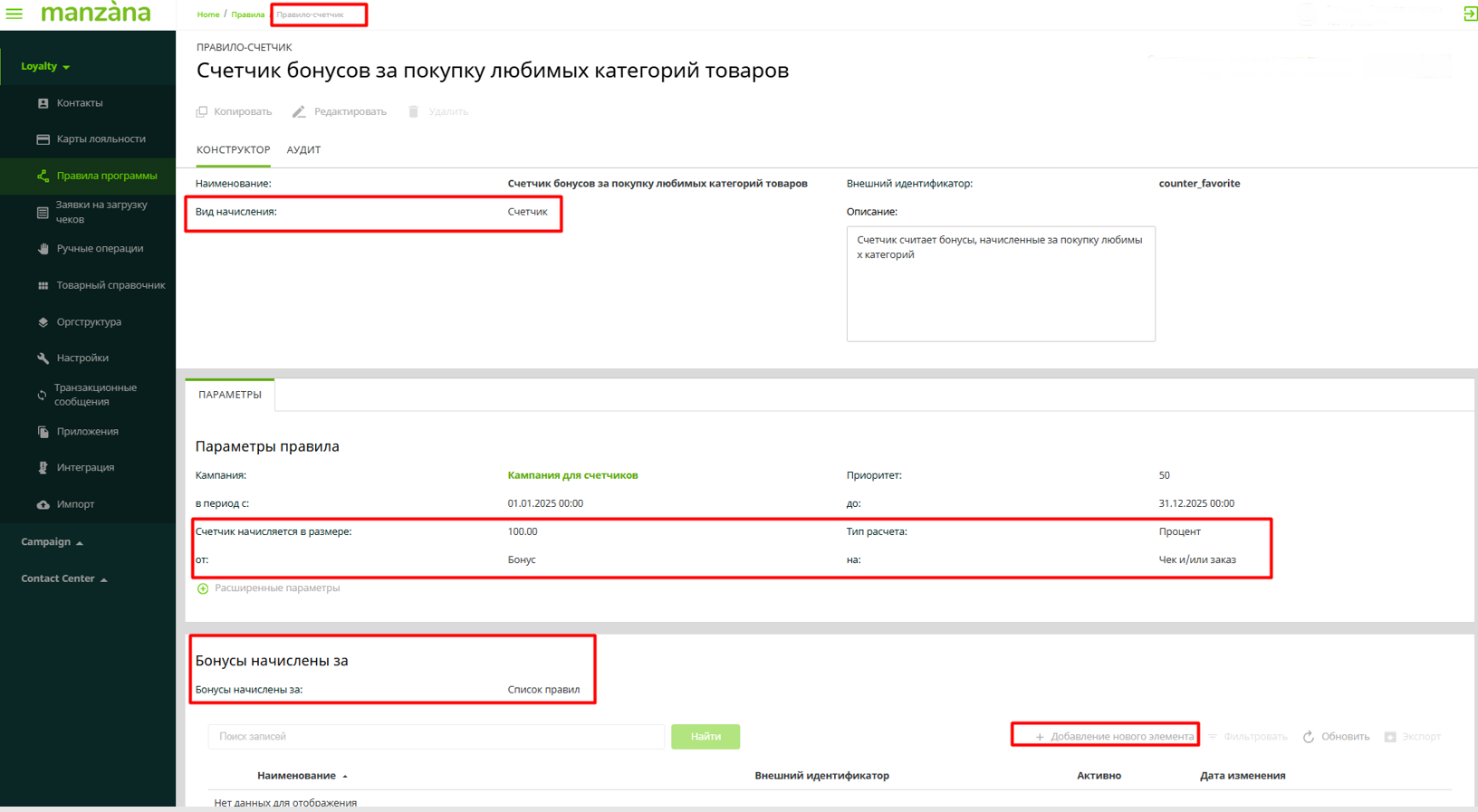Click the Поиск записей search field
This screenshot has width=1478, height=812.
click(x=436, y=737)
